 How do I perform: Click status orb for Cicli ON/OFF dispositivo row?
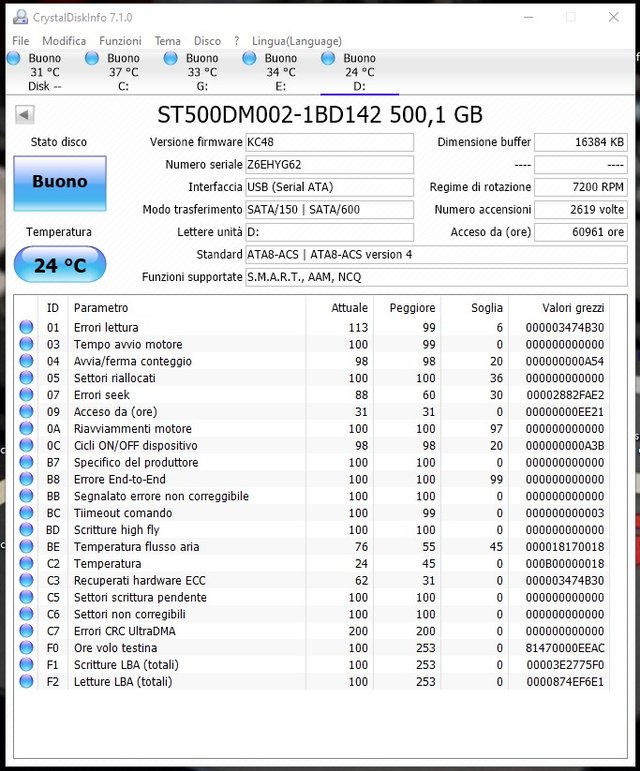click(x=26, y=445)
